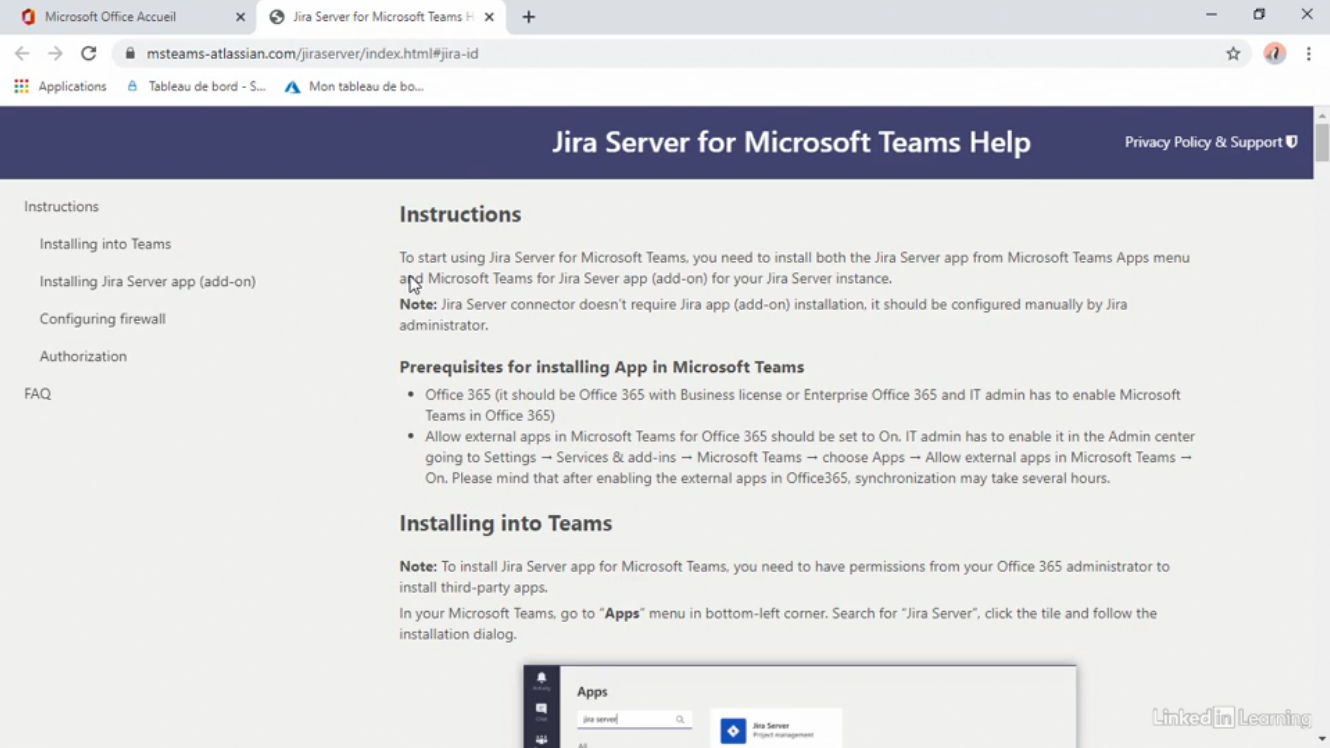Go forward to next page

(55, 54)
